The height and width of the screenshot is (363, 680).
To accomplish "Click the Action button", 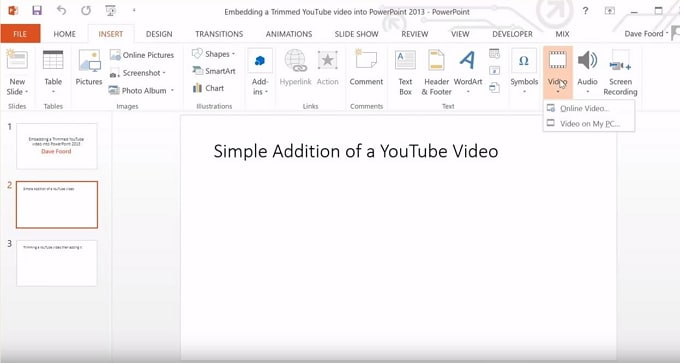I will [x=327, y=68].
